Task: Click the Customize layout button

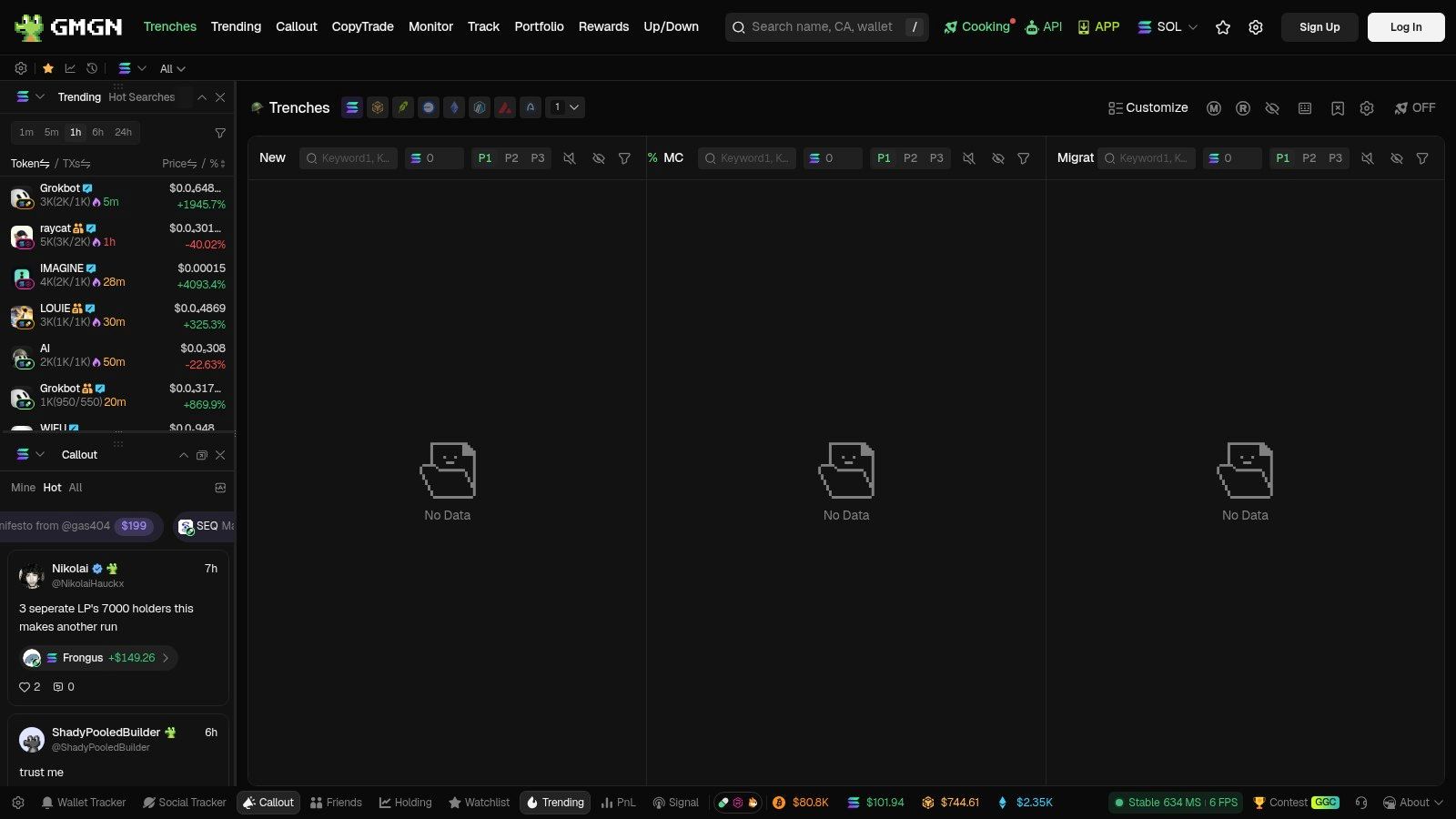Action: (x=1148, y=107)
